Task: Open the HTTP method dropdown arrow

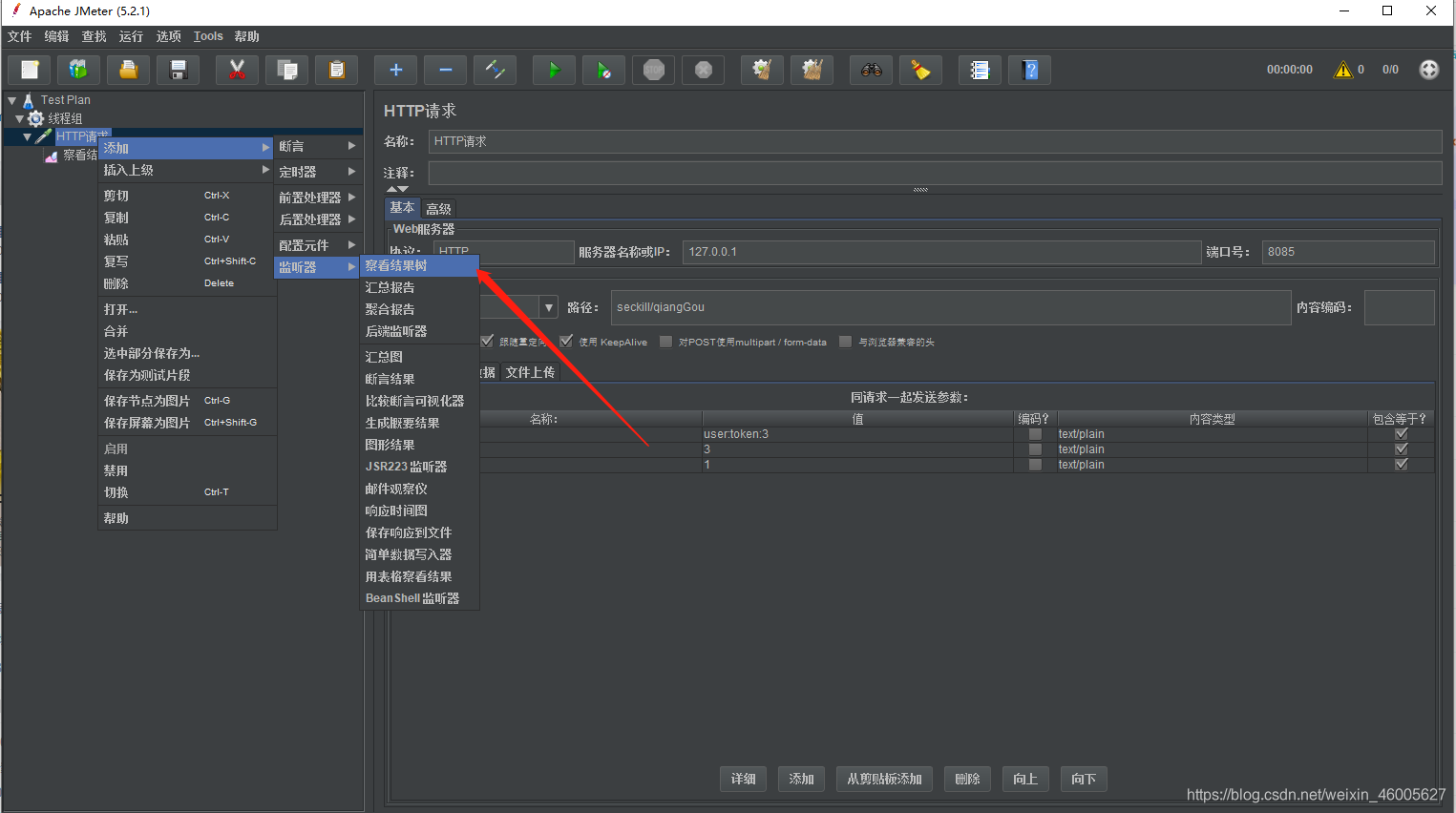Action: tap(549, 307)
